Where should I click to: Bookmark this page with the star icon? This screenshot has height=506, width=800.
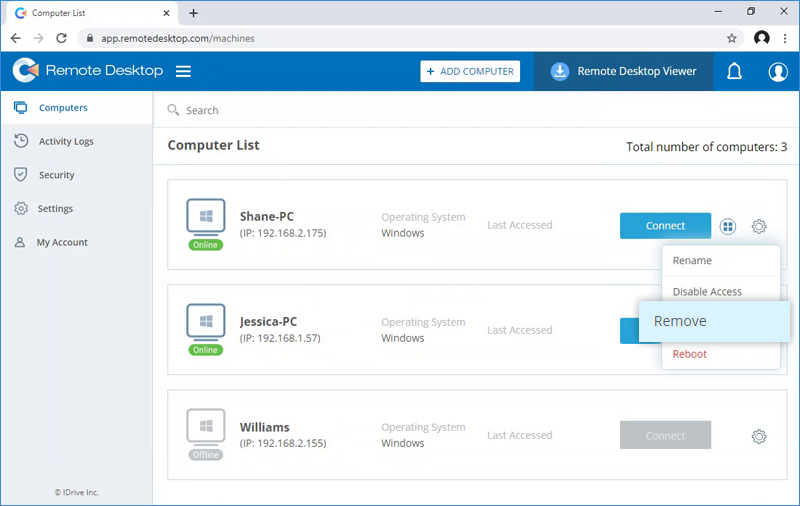coord(732,38)
